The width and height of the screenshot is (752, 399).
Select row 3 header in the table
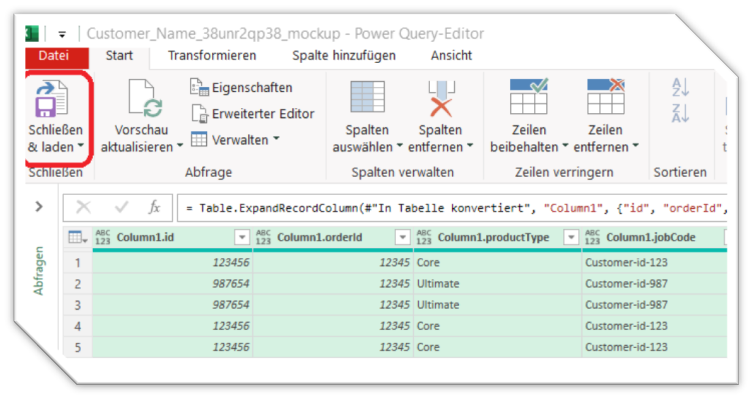point(78,305)
